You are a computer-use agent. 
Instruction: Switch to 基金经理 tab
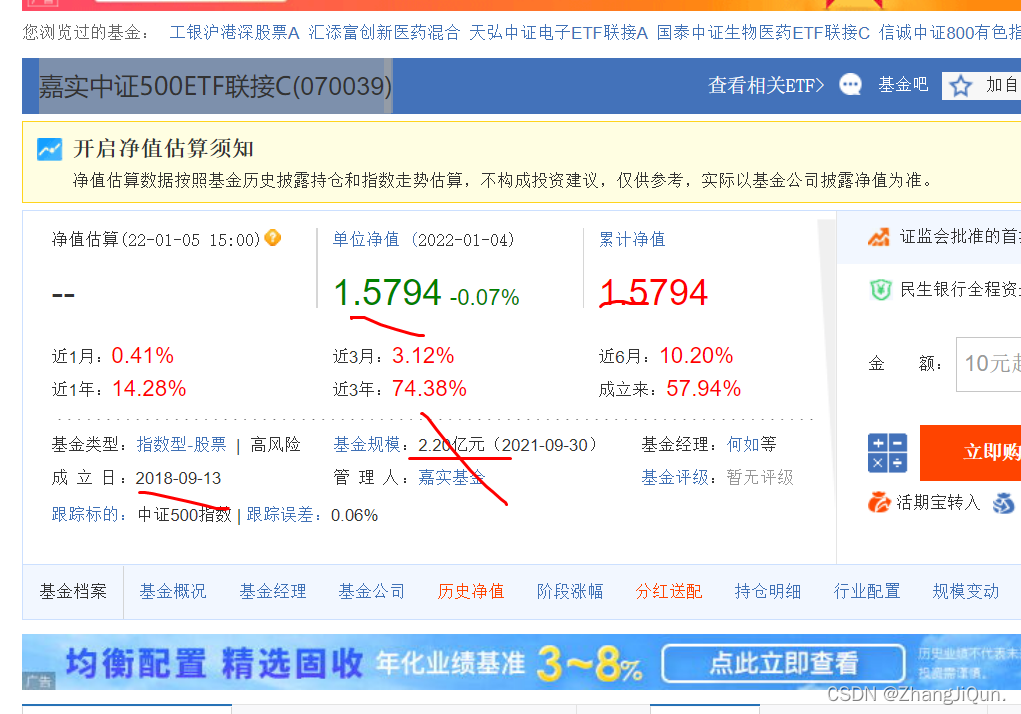(272, 592)
